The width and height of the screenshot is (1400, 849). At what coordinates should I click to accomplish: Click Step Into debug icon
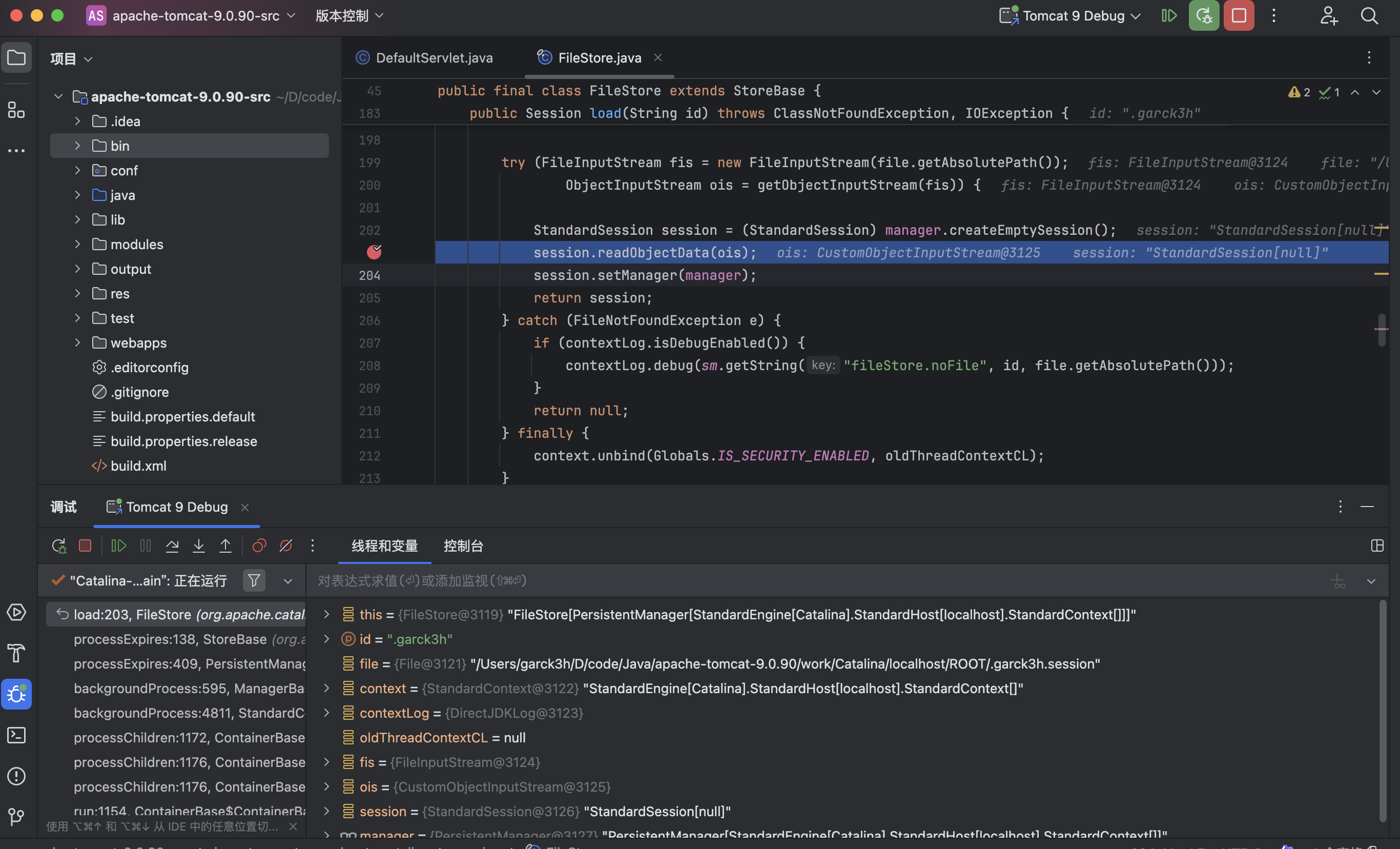coord(198,546)
